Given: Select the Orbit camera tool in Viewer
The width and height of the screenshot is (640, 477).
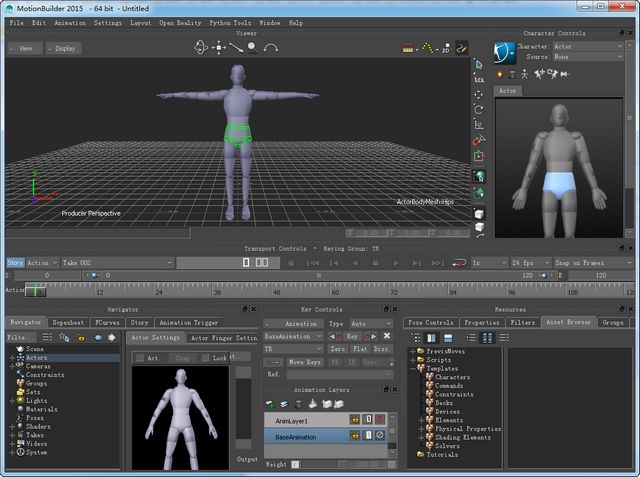Looking at the screenshot, I should click(x=200, y=48).
